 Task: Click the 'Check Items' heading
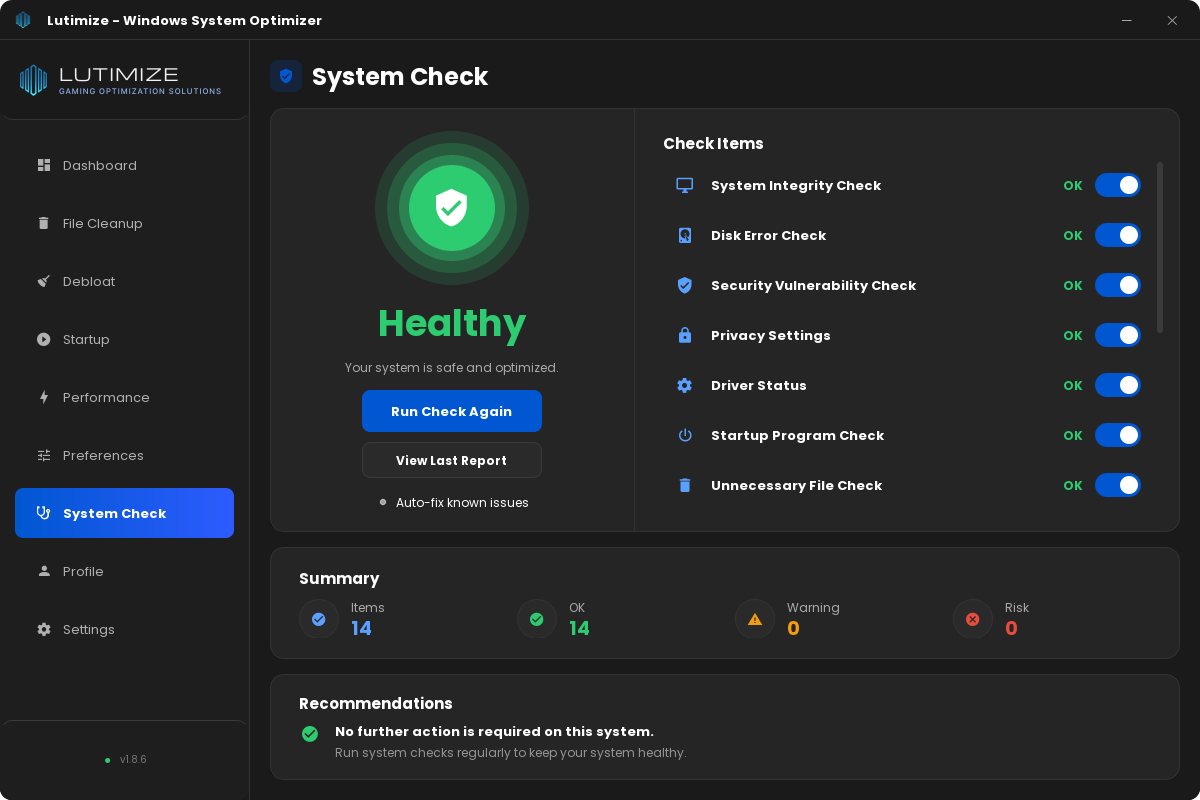click(713, 143)
